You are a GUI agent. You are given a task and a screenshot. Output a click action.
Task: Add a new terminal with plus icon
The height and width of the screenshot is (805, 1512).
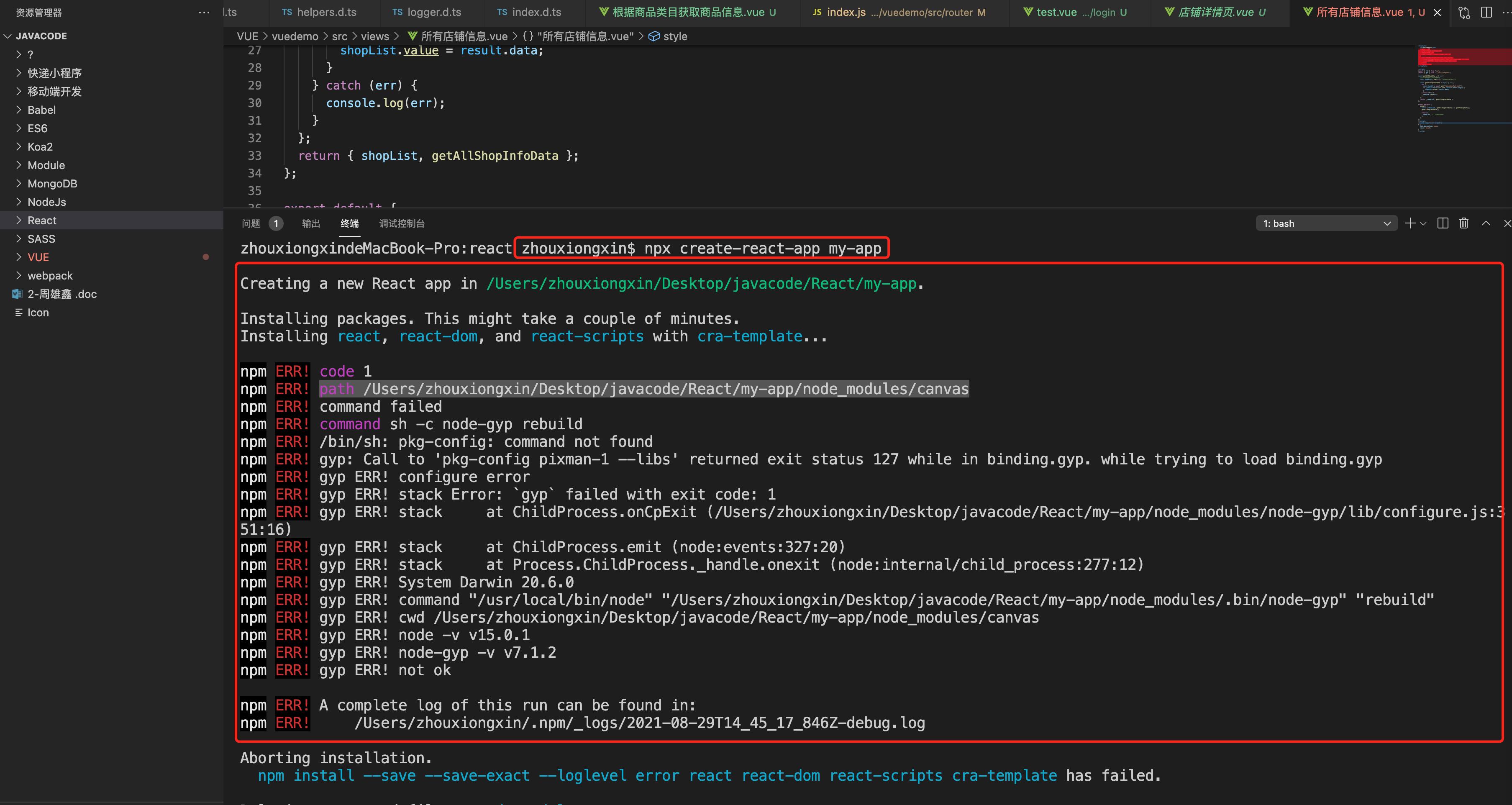tap(1410, 223)
